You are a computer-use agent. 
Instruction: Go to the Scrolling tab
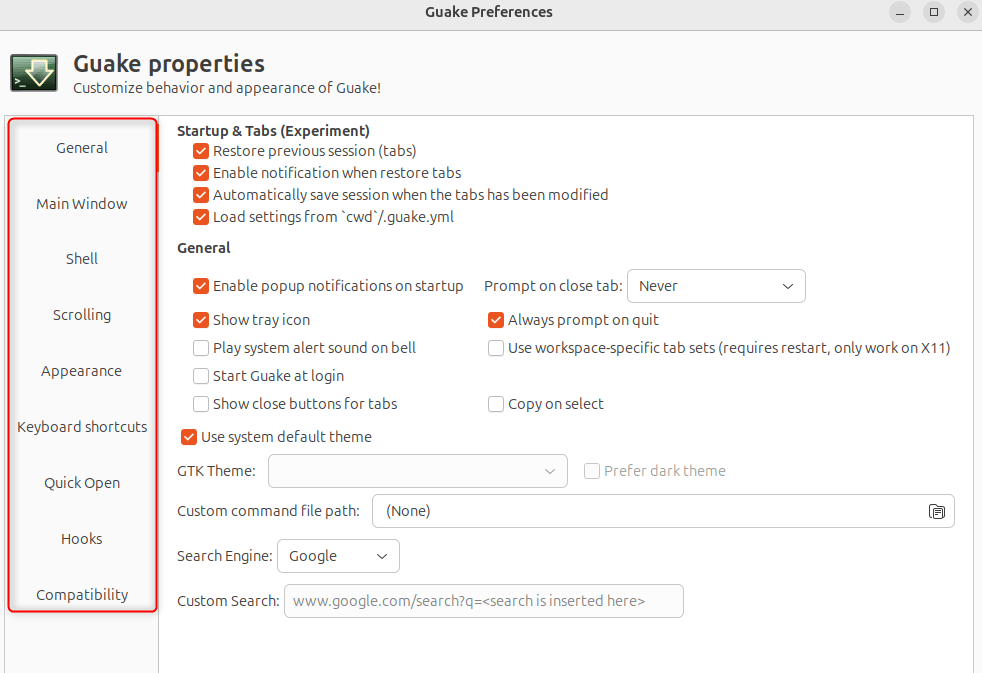[x=82, y=315]
